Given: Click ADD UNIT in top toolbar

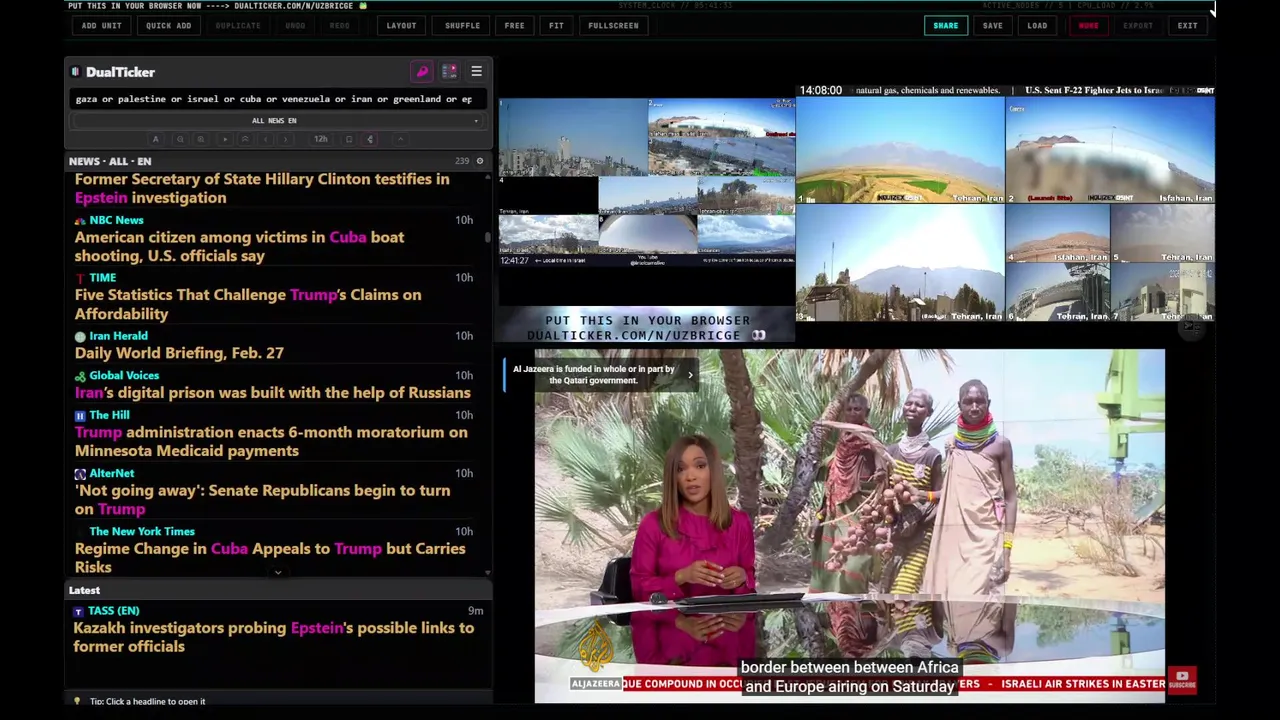Looking at the screenshot, I should [101, 26].
